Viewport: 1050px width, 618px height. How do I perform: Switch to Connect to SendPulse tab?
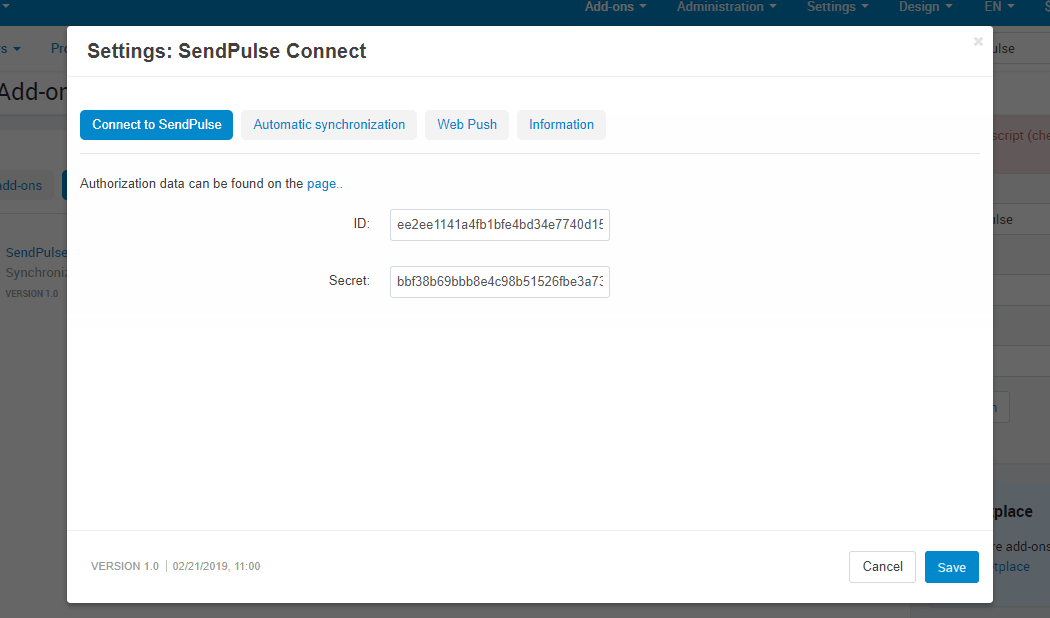click(156, 125)
